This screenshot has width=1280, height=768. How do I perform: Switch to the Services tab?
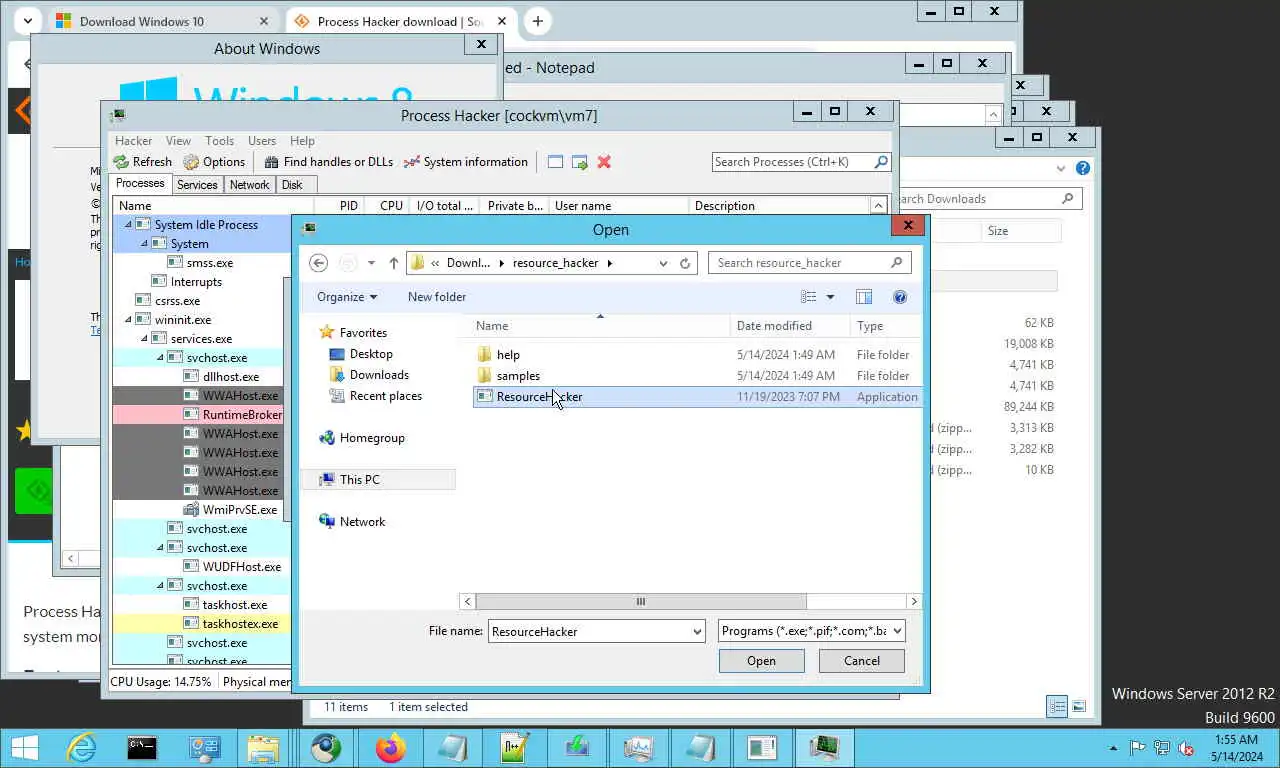[x=197, y=184]
